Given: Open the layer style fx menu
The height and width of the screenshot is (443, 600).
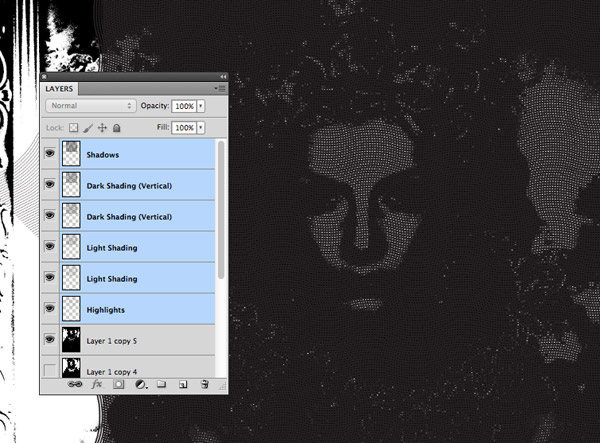Looking at the screenshot, I should click(x=97, y=384).
